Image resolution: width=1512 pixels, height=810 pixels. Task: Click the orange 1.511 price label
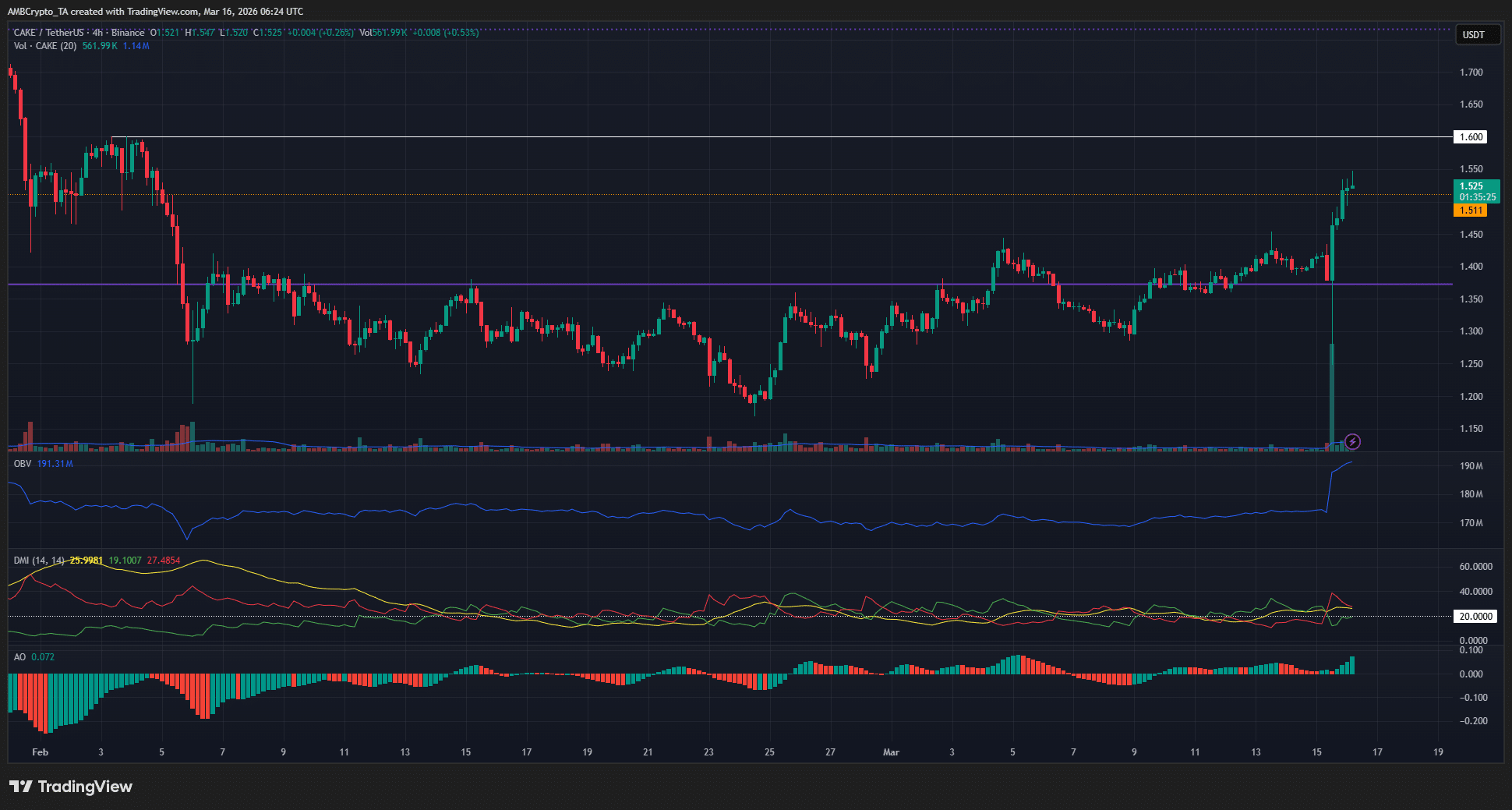[x=1471, y=210]
